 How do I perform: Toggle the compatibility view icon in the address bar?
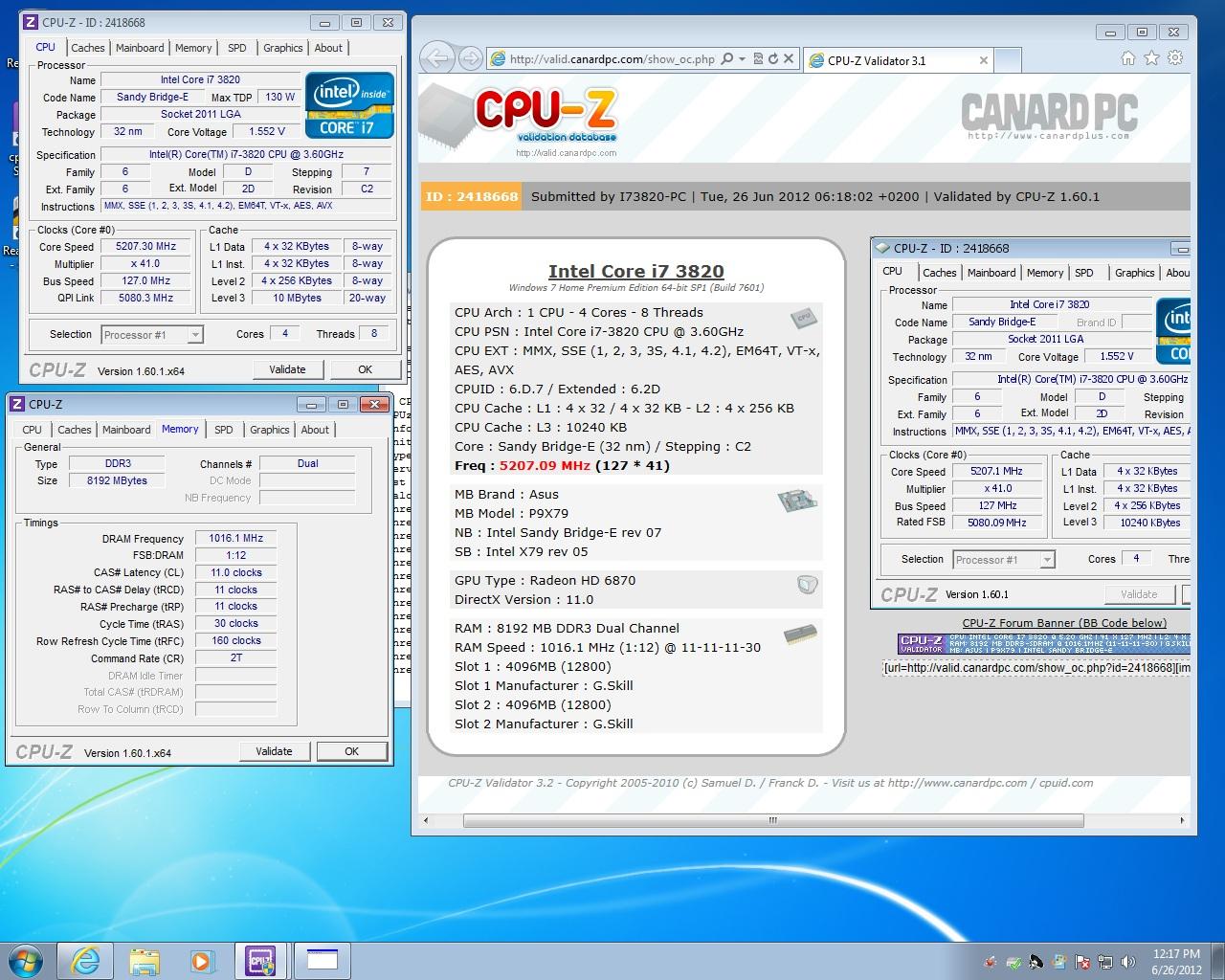(758, 59)
